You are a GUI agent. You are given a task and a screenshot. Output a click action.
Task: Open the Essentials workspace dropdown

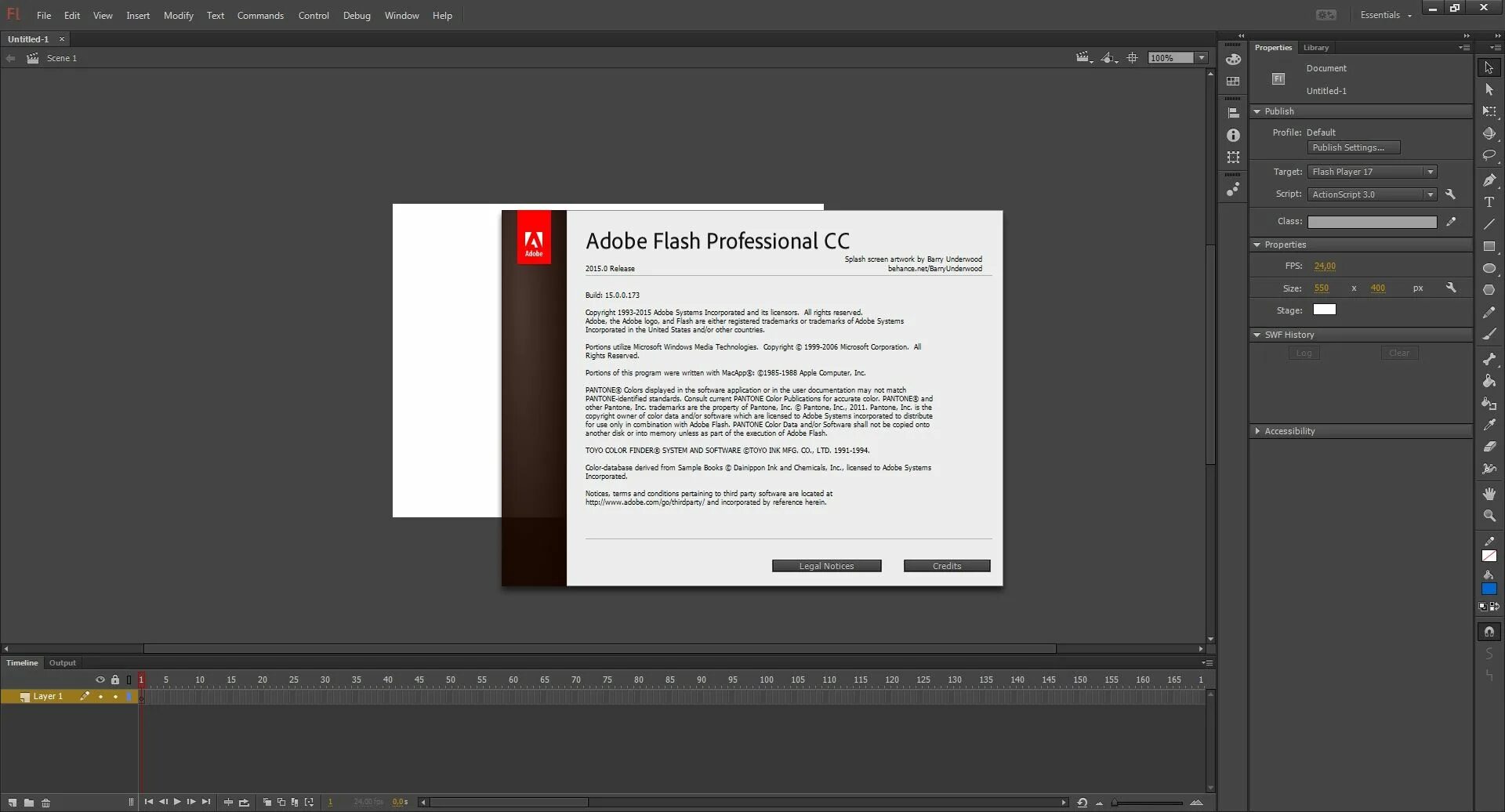coord(1386,15)
